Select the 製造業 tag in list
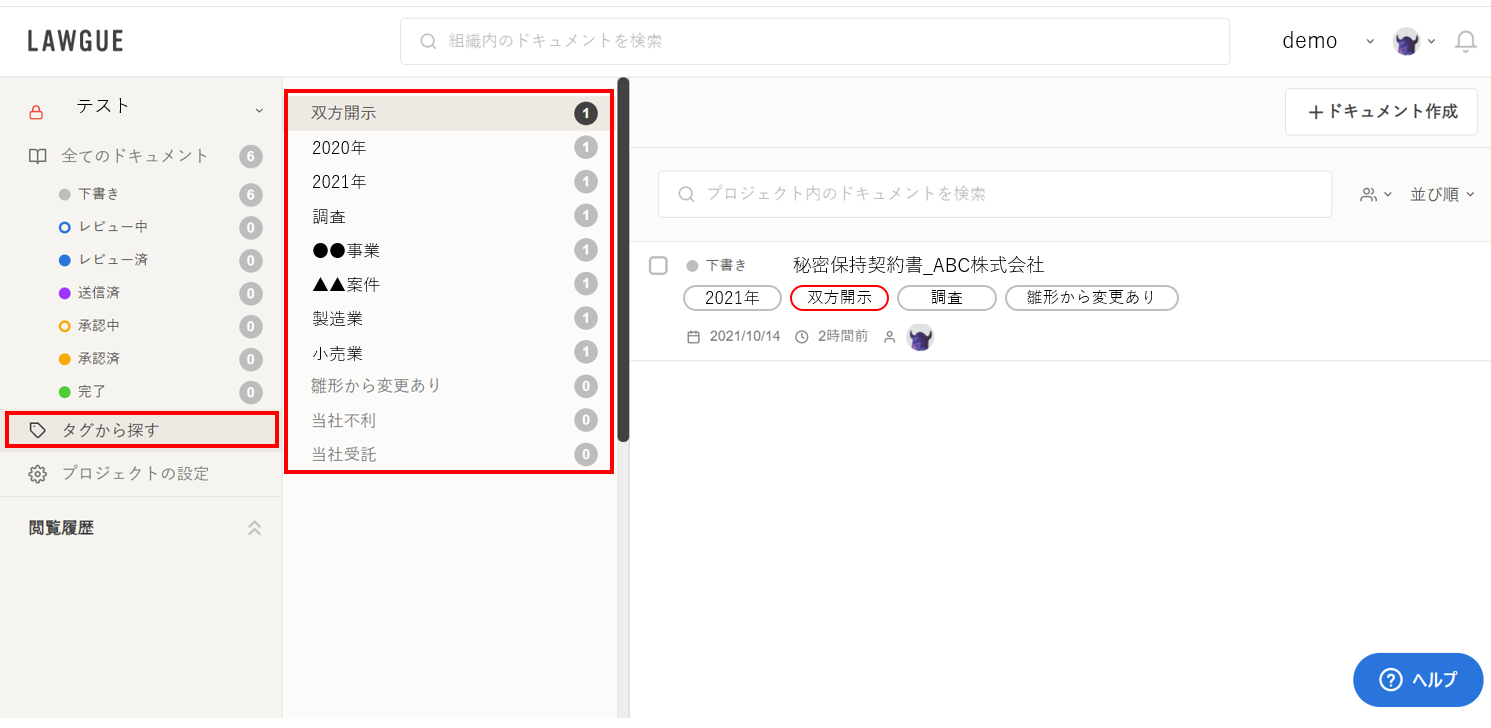Viewport: 1491px width, 728px height. (x=337, y=318)
